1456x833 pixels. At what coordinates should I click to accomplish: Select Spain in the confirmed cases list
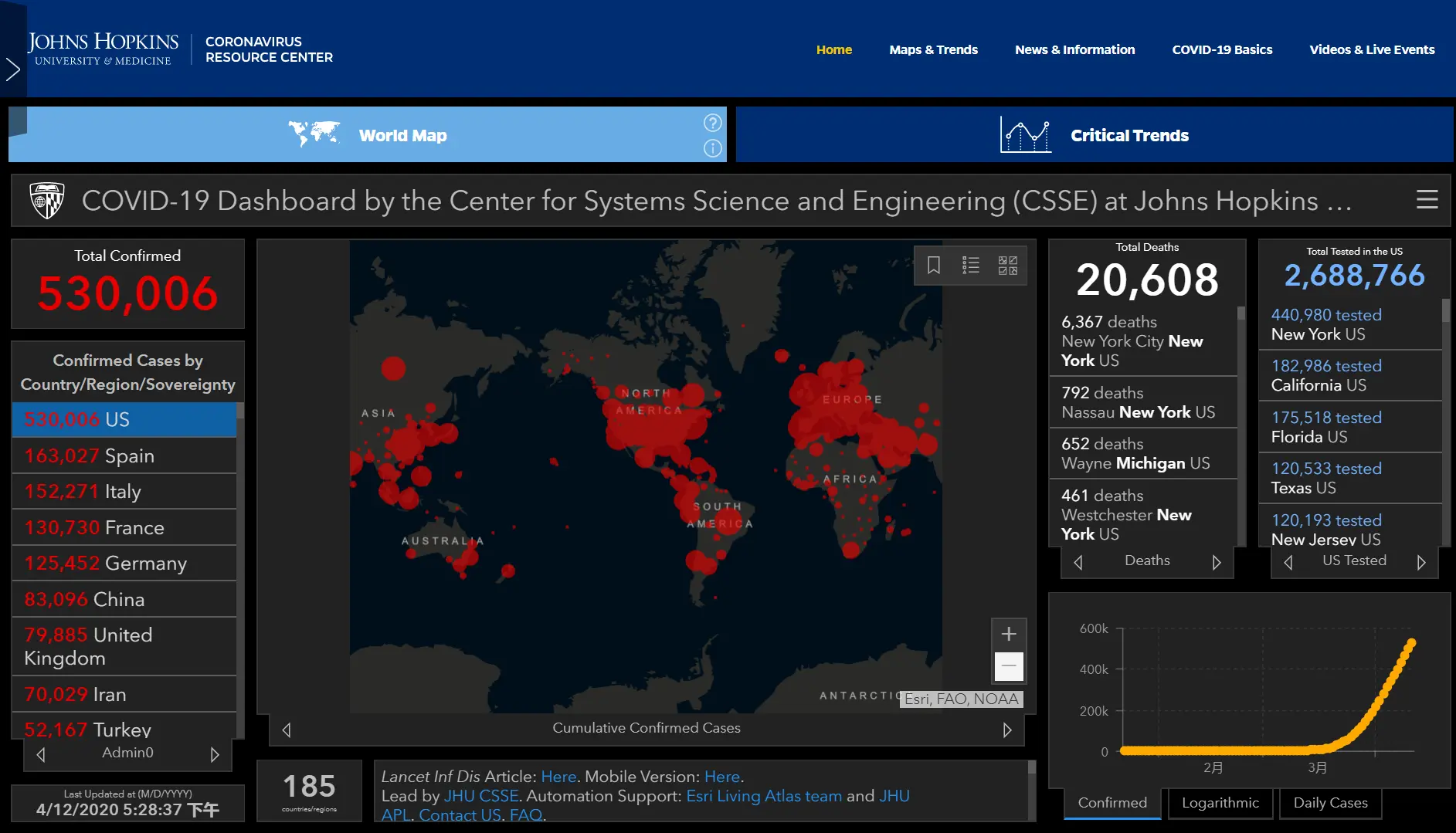pyautogui.click(x=124, y=455)
